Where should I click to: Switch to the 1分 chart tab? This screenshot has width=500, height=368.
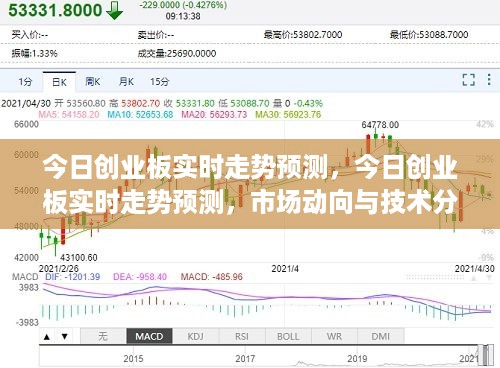pos(26,82)
